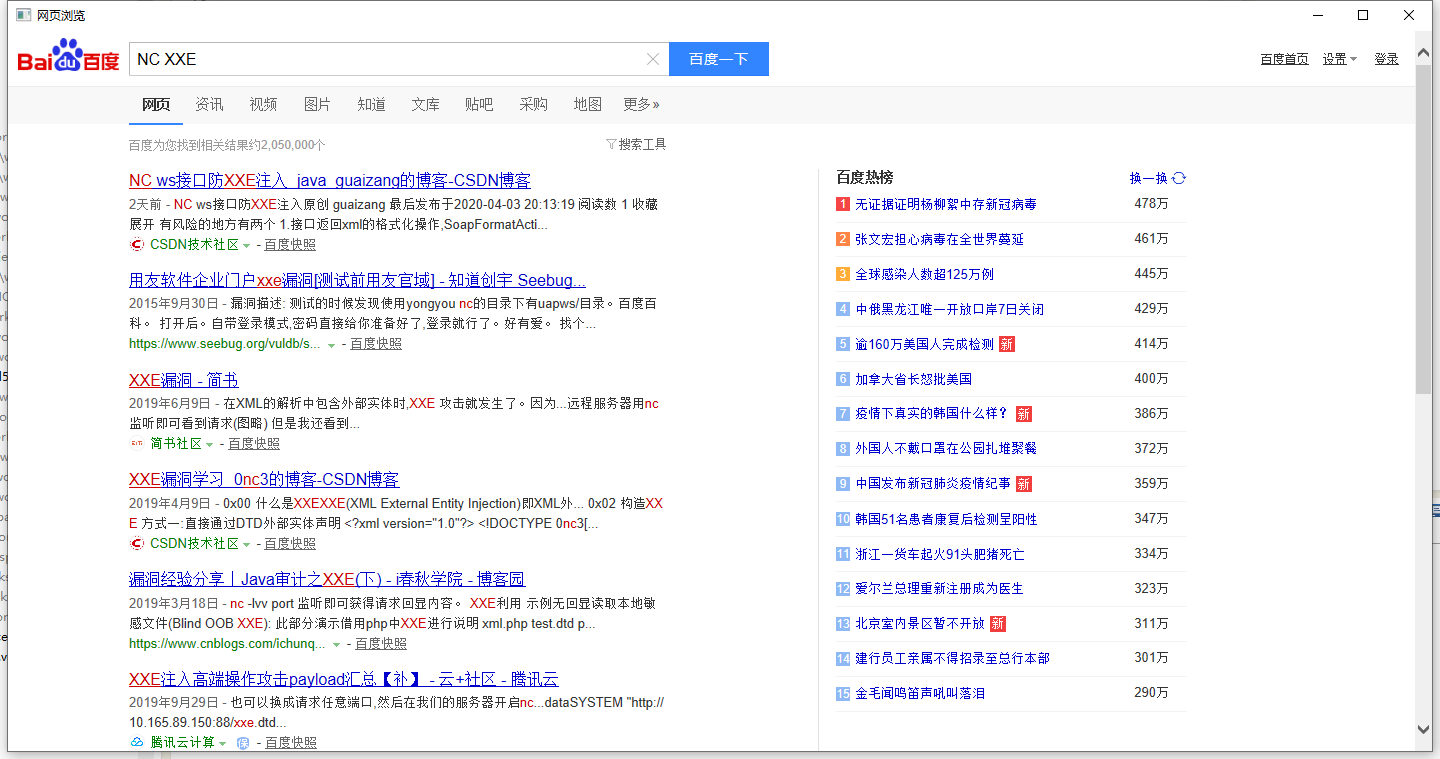Open the 简书社区 dropdown arrow

210,445
